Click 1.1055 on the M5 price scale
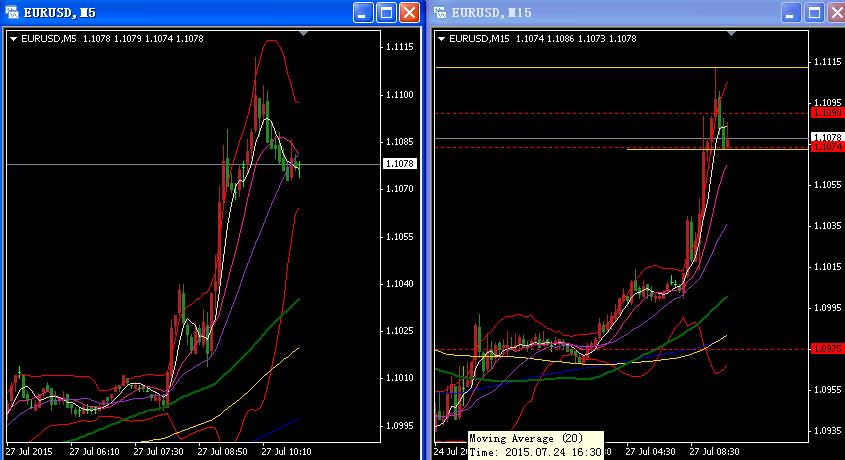The width and height of the screenshot is (845, 460). pos(400,236)
